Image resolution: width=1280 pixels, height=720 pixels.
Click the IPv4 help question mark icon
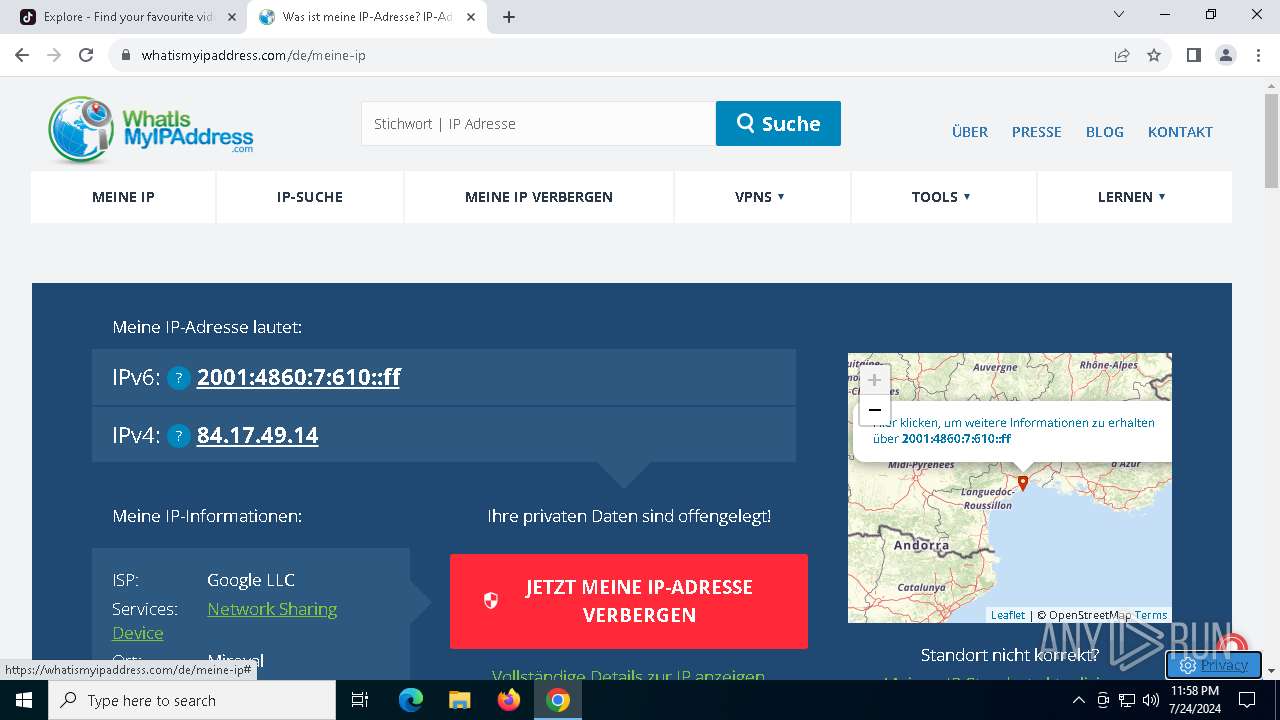(x=179, y=436)
